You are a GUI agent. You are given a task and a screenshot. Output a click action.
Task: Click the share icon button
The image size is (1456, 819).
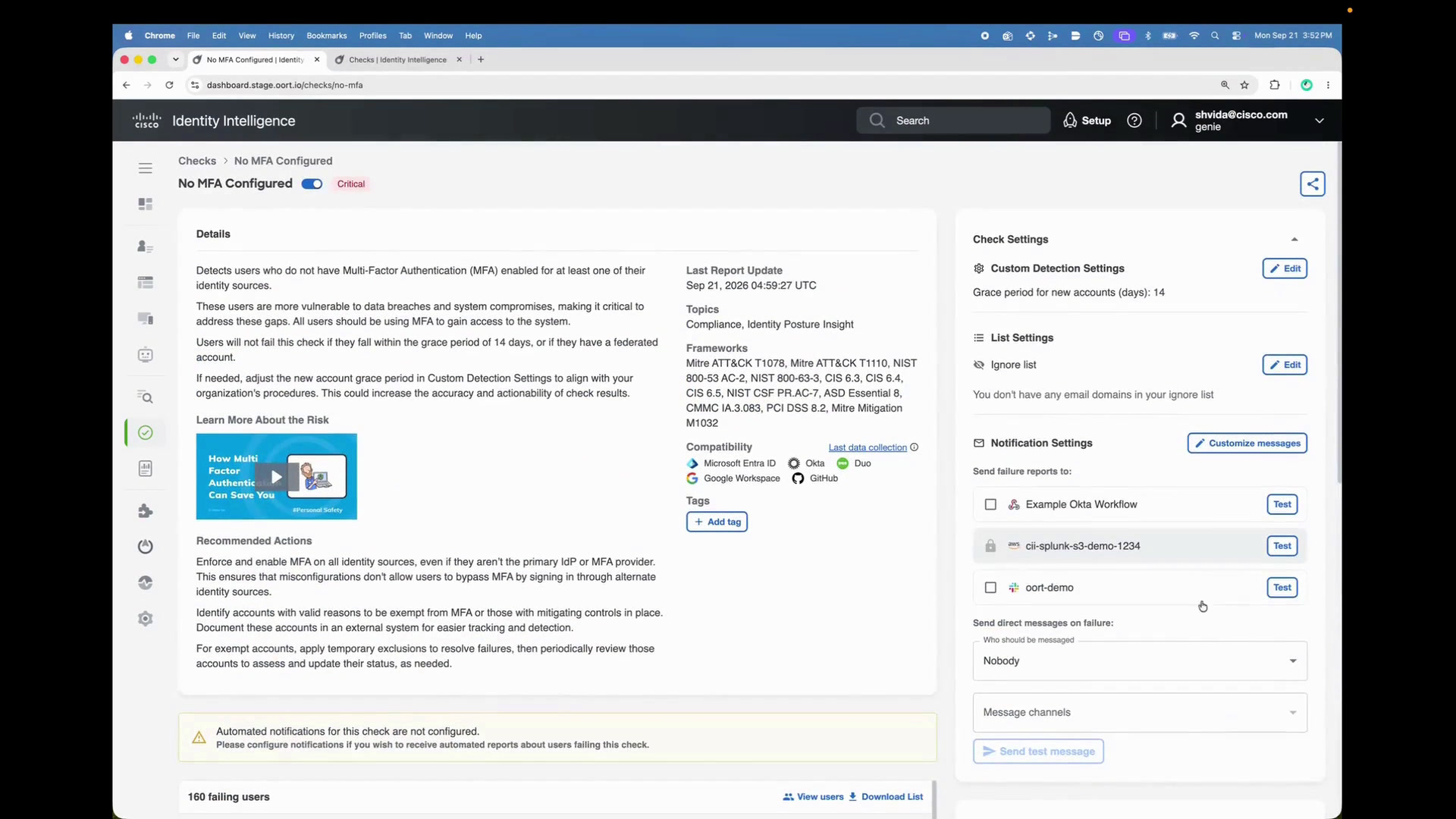click(x=1313, y=184)
